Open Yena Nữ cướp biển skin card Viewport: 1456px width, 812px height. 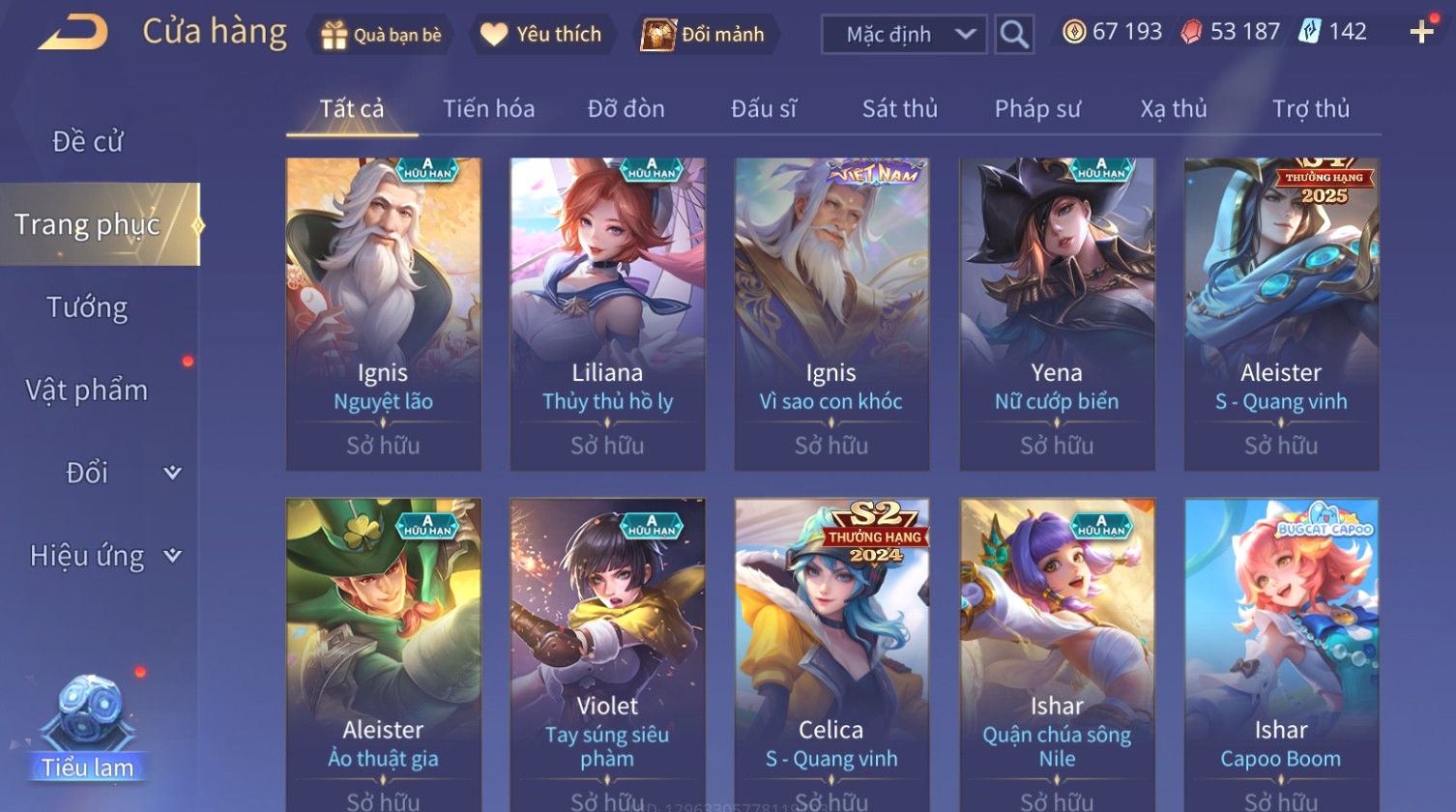pyautogui.click(x=1057, y=314)
